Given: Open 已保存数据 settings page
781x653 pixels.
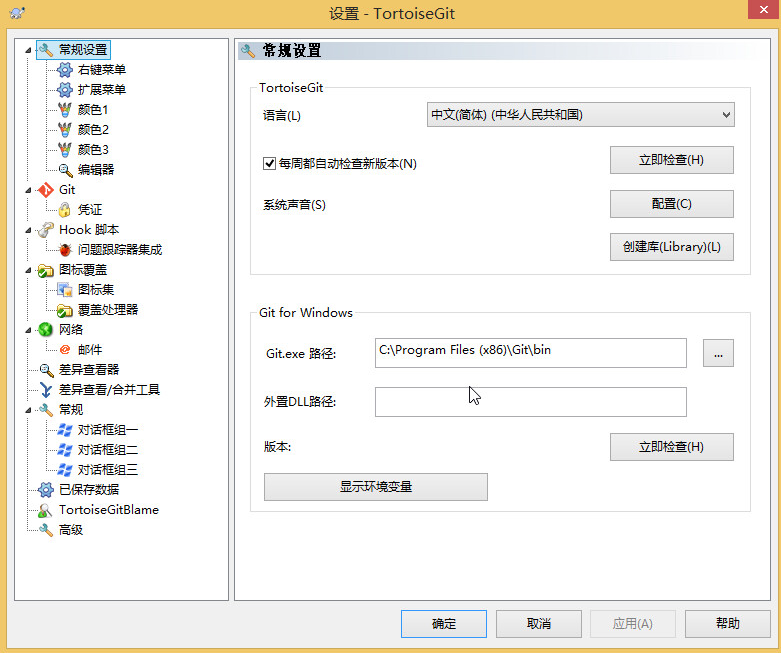Looking at the screenshot, I should click(x=89, y=490).
